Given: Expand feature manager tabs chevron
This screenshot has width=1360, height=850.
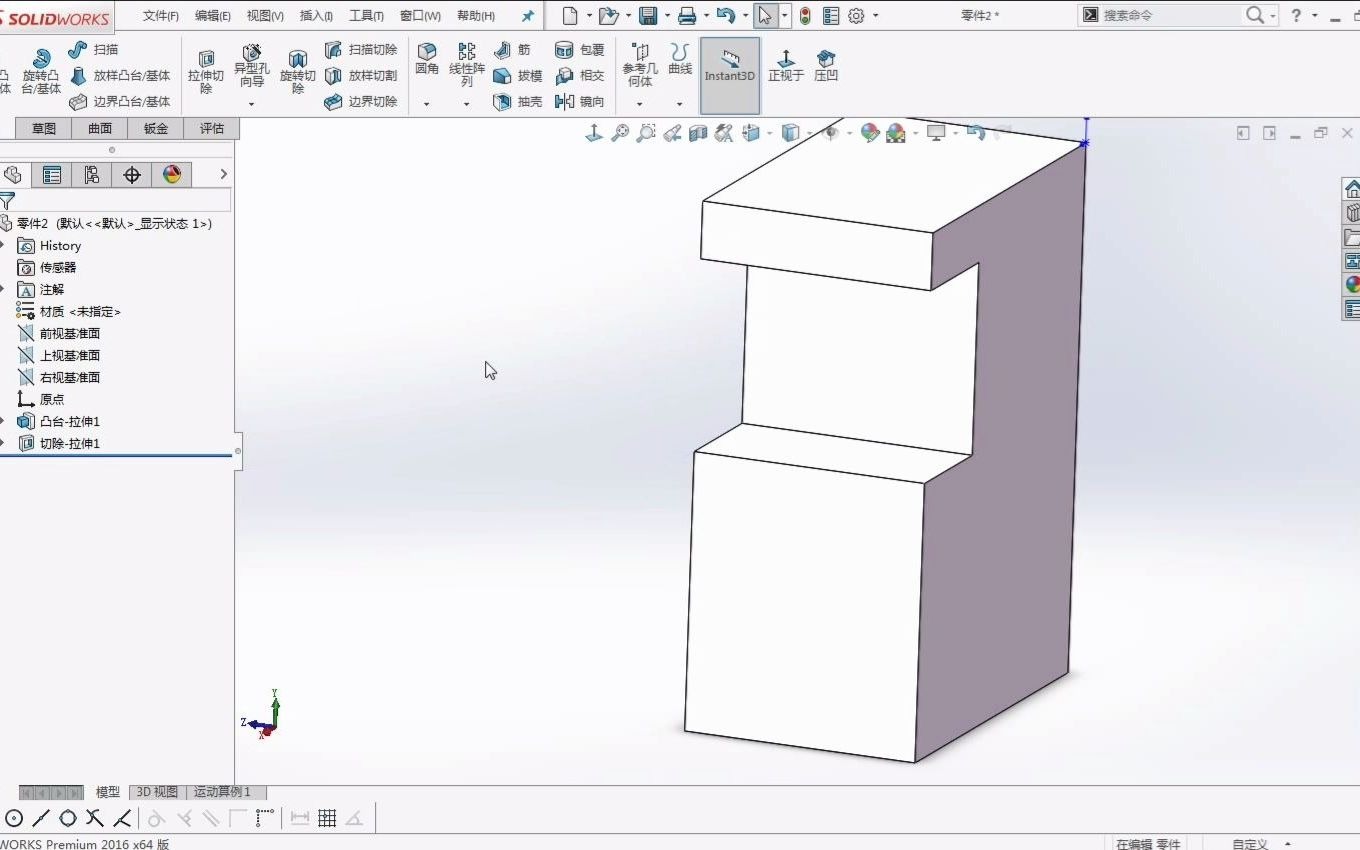Looking at the screenshot, I should pos(223,175).
